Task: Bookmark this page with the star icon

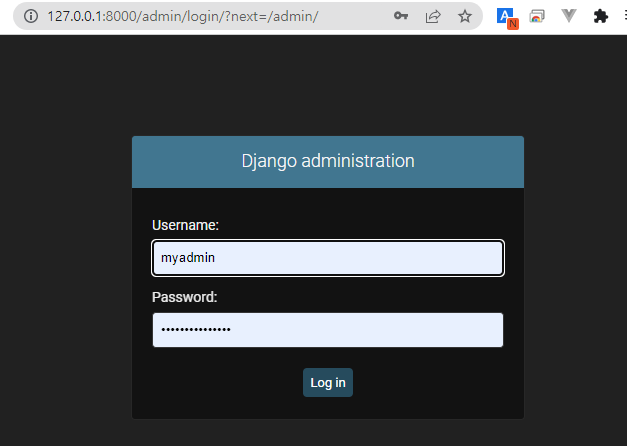Action: click(465, 16)
